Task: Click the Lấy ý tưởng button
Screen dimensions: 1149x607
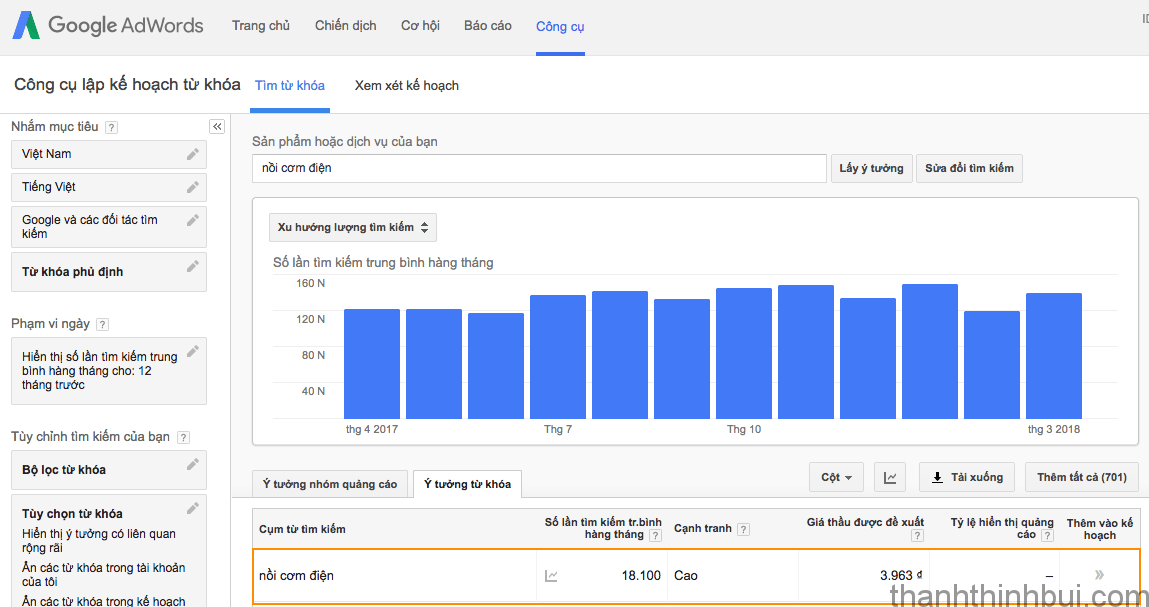Action: coord(871,169)
